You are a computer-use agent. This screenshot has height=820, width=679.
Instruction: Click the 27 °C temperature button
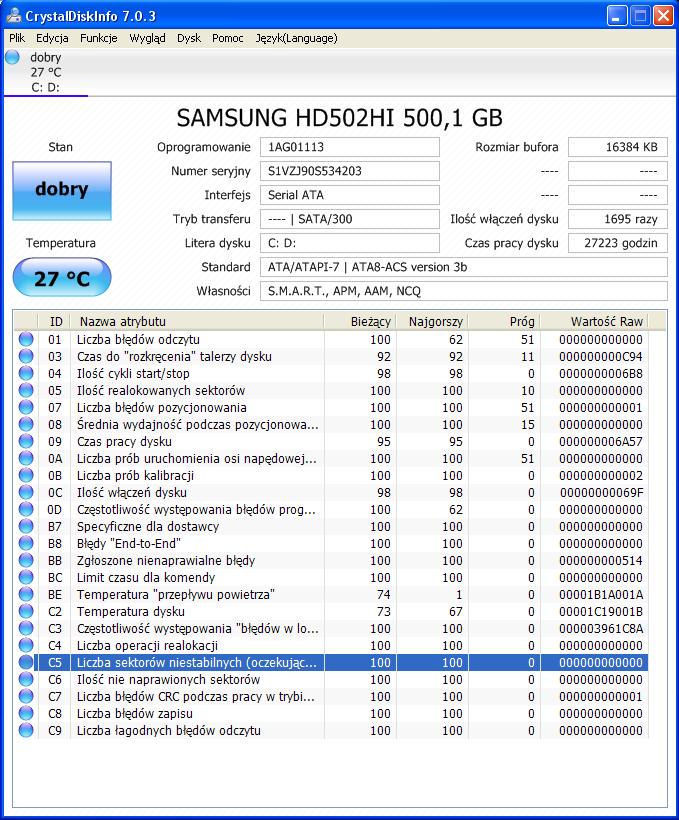[62, 277]
